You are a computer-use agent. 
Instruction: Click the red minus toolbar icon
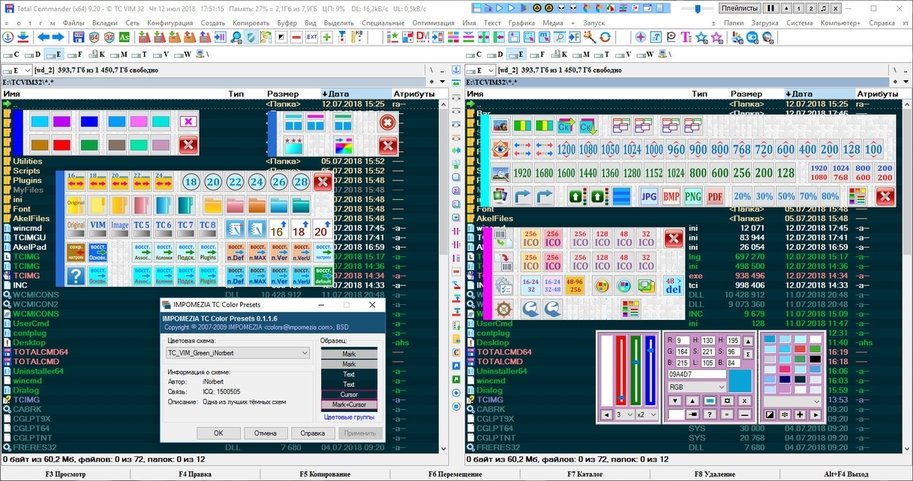click(x=296, y=37)
